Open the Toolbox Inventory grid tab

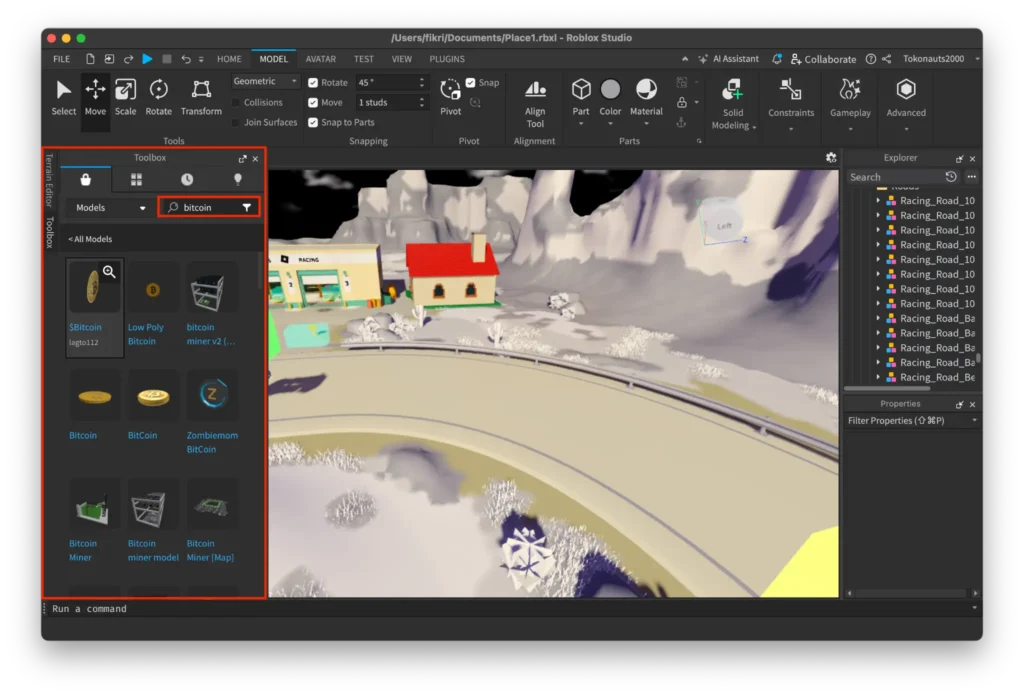point(136,180)
